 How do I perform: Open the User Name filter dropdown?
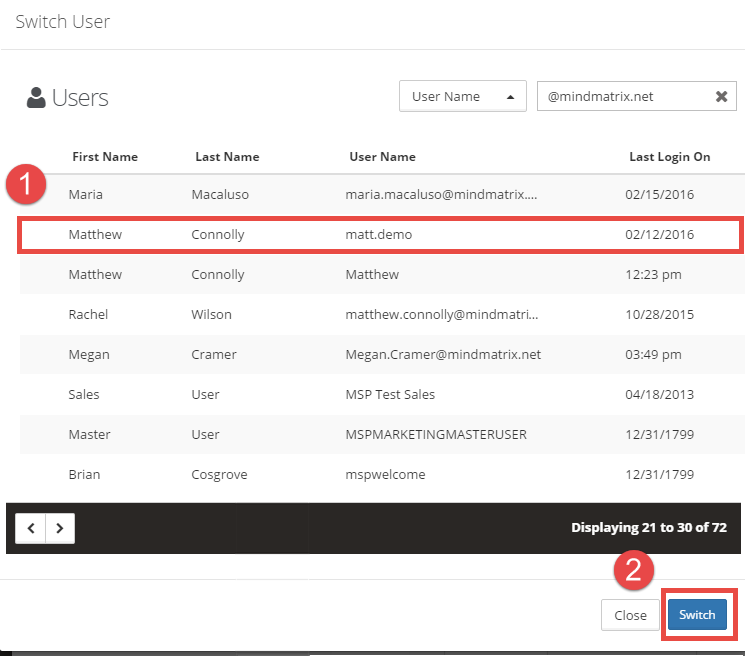coord(462,97)
